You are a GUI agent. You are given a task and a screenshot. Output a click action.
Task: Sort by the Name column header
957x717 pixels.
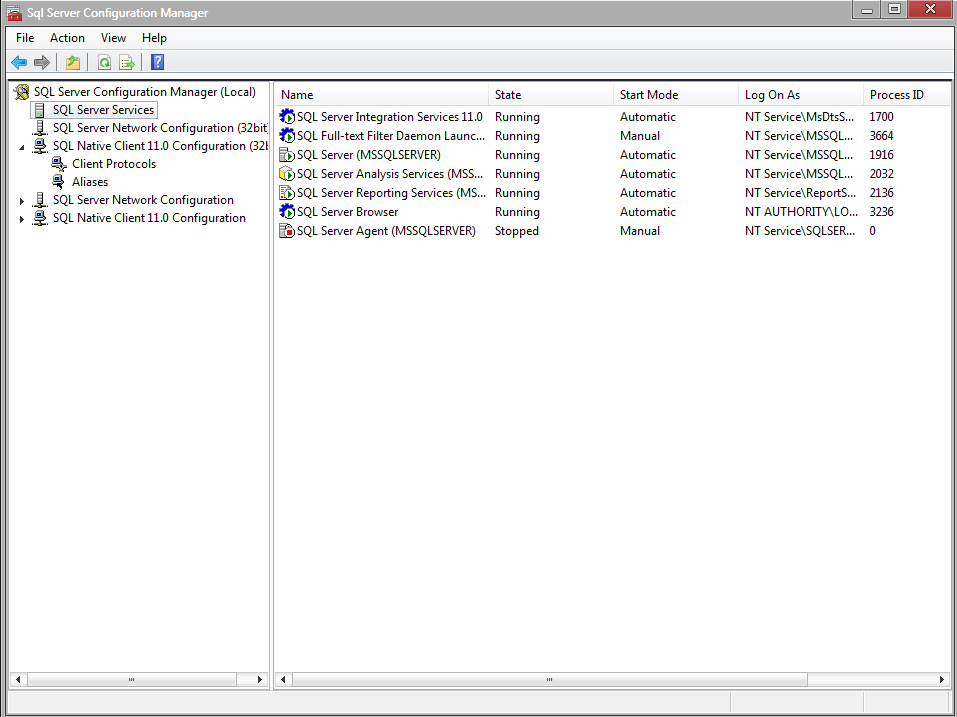[x=381, y=95]
